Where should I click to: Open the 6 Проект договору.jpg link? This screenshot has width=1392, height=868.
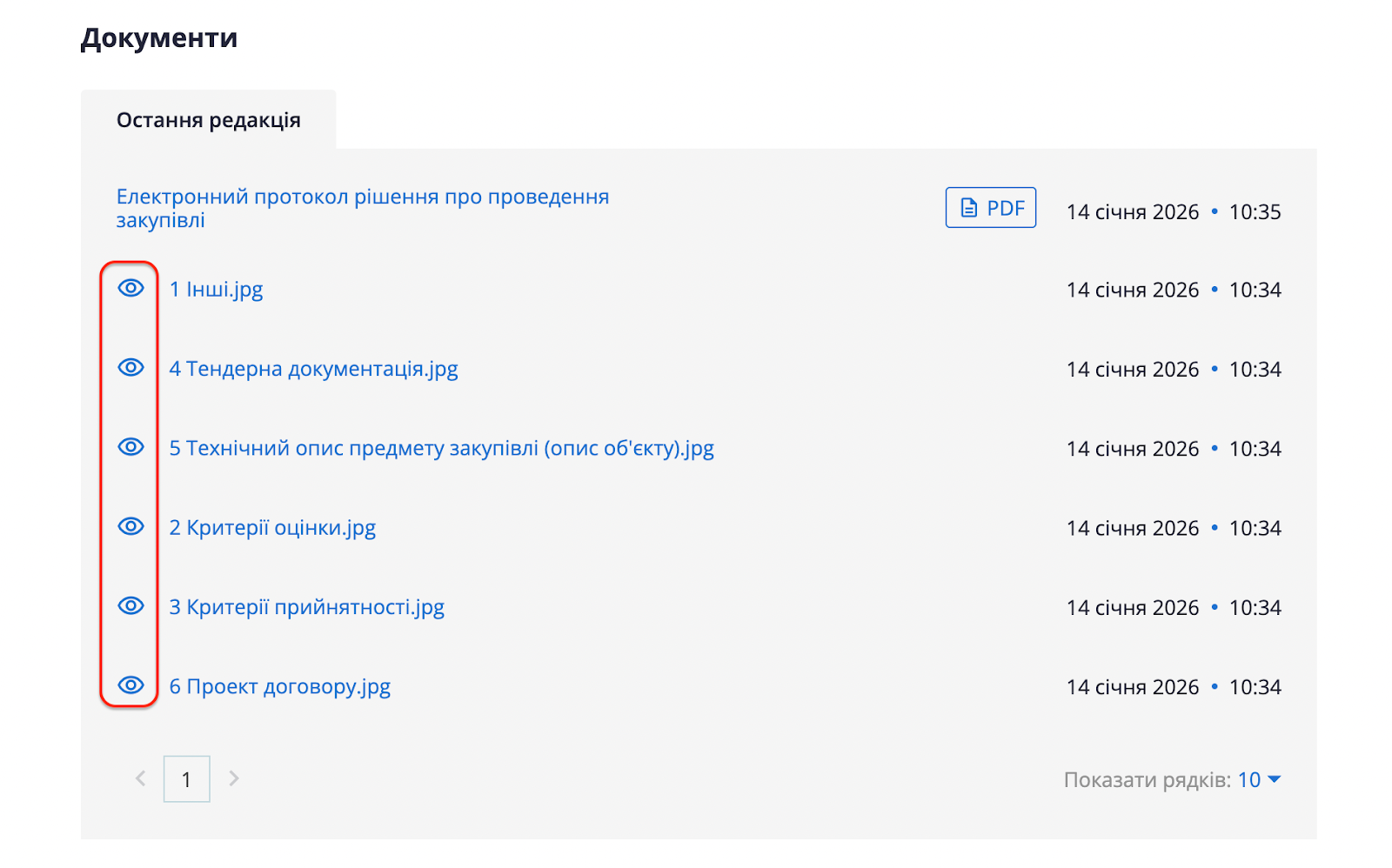point(279,687)
